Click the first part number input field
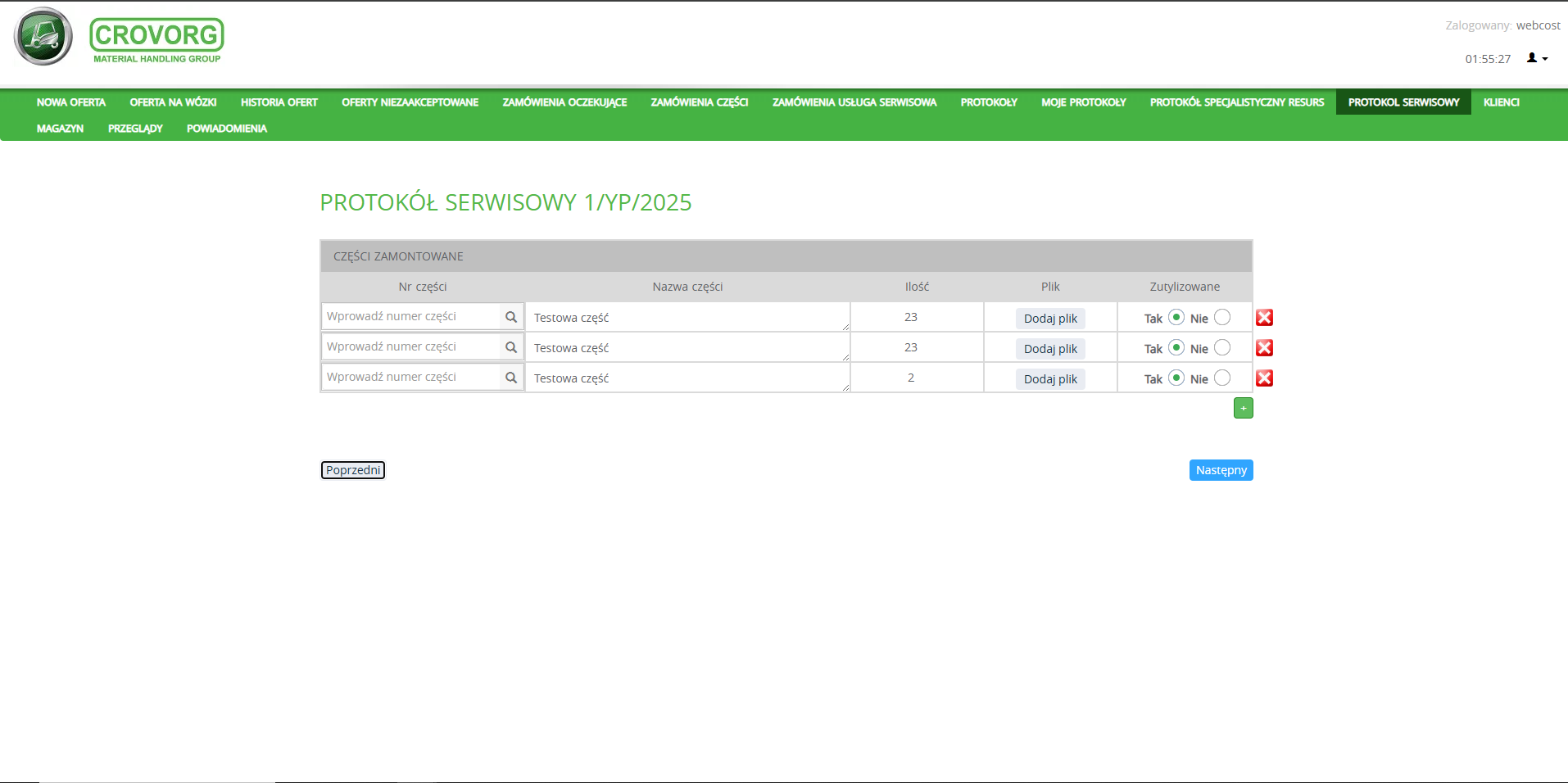 pos(411,317)
